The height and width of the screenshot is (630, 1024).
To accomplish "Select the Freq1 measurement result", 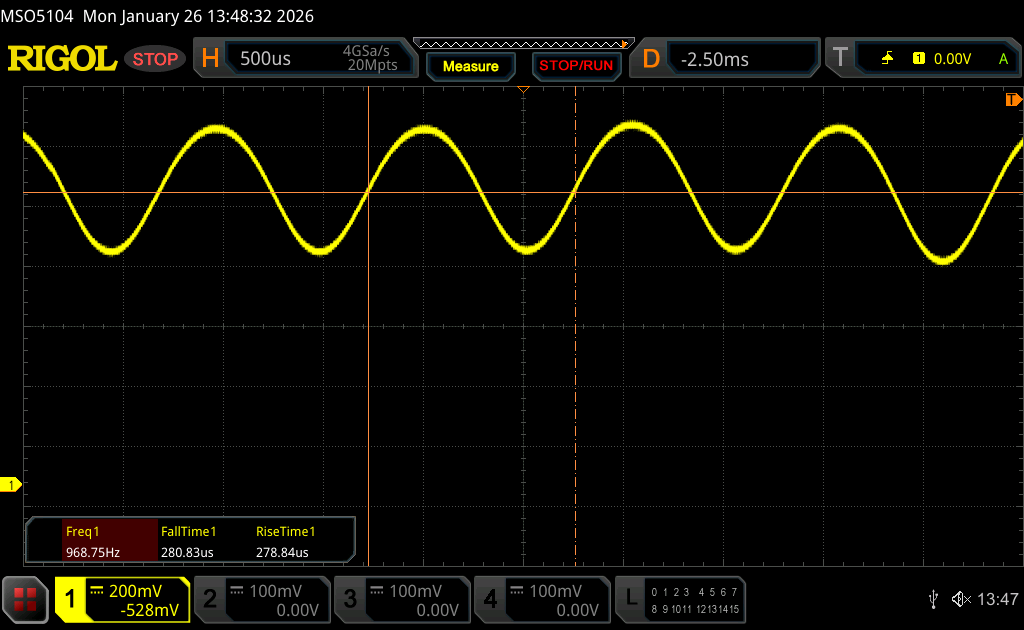I will (92, 541).
